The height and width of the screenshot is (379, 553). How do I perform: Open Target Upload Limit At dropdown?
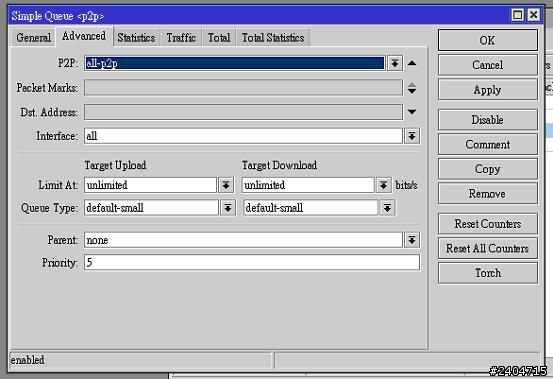point(226,185)
